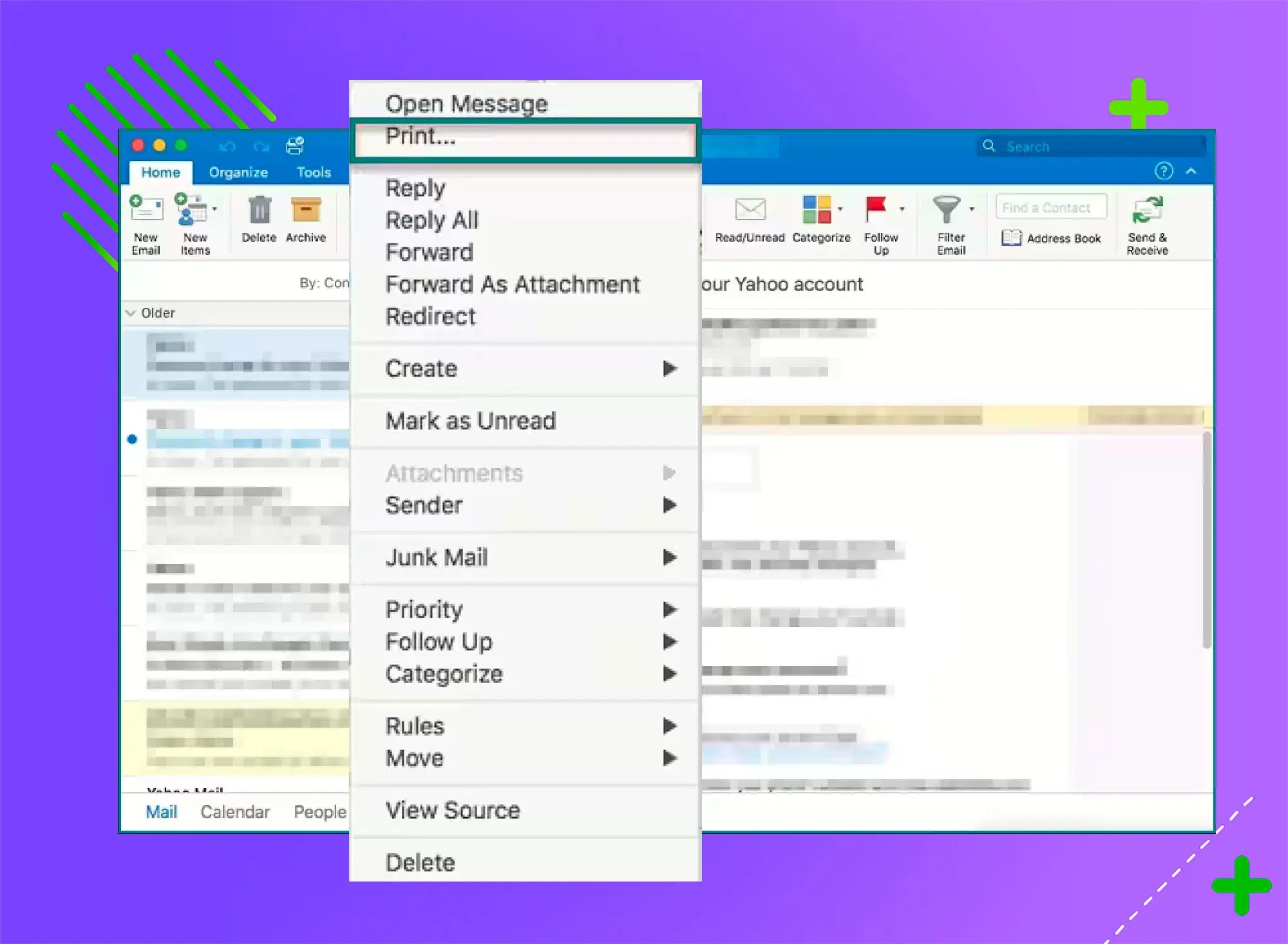The height and width of the screenshot is (944, 1288).
Task: Select Reply in the context menu
Action: pyautogui.click(x=525, y=188)
